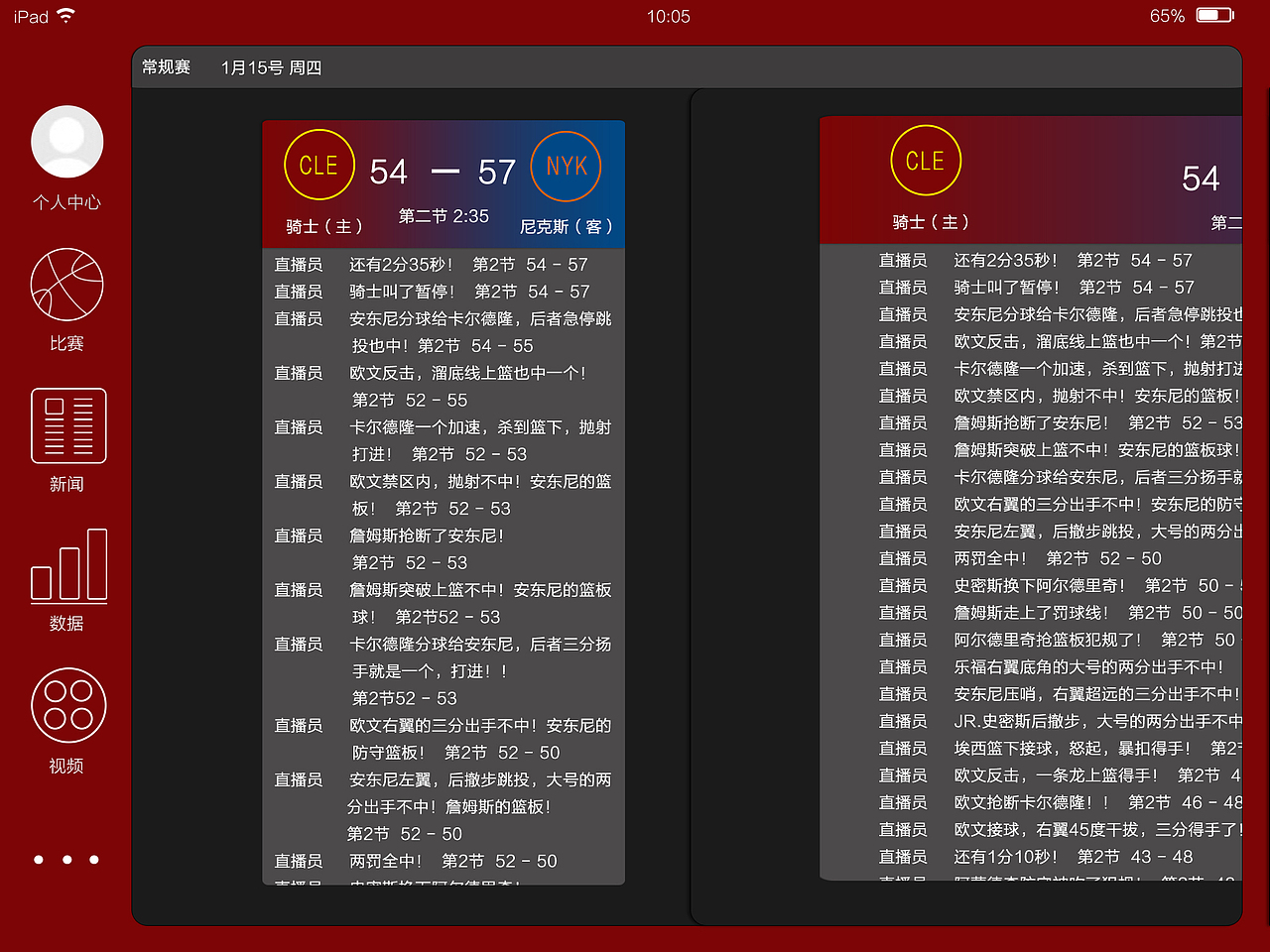Select left card row 安东尼左翼，后撤步跳投

444,807
